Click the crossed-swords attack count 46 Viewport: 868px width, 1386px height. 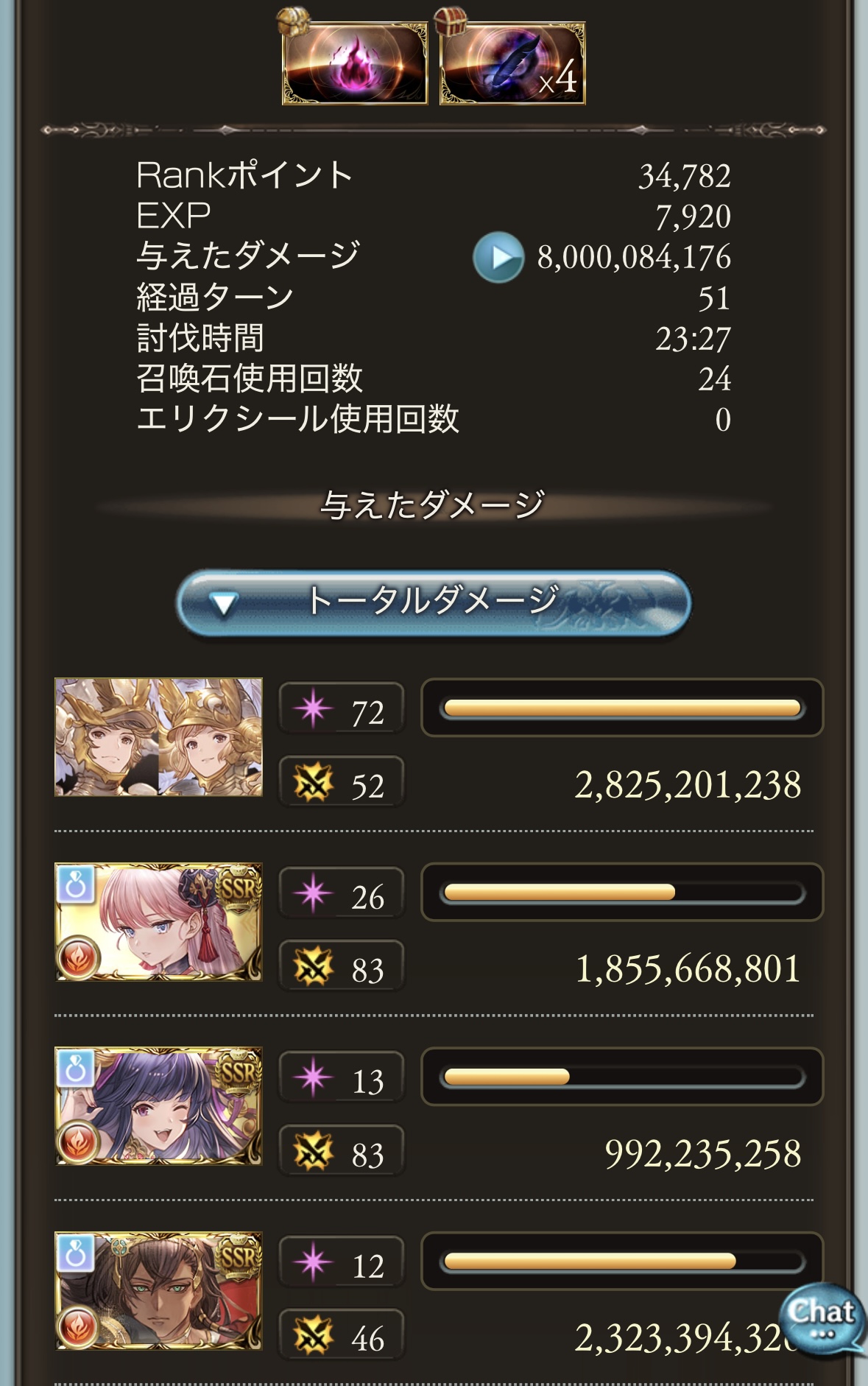[x=341, y=1336]
